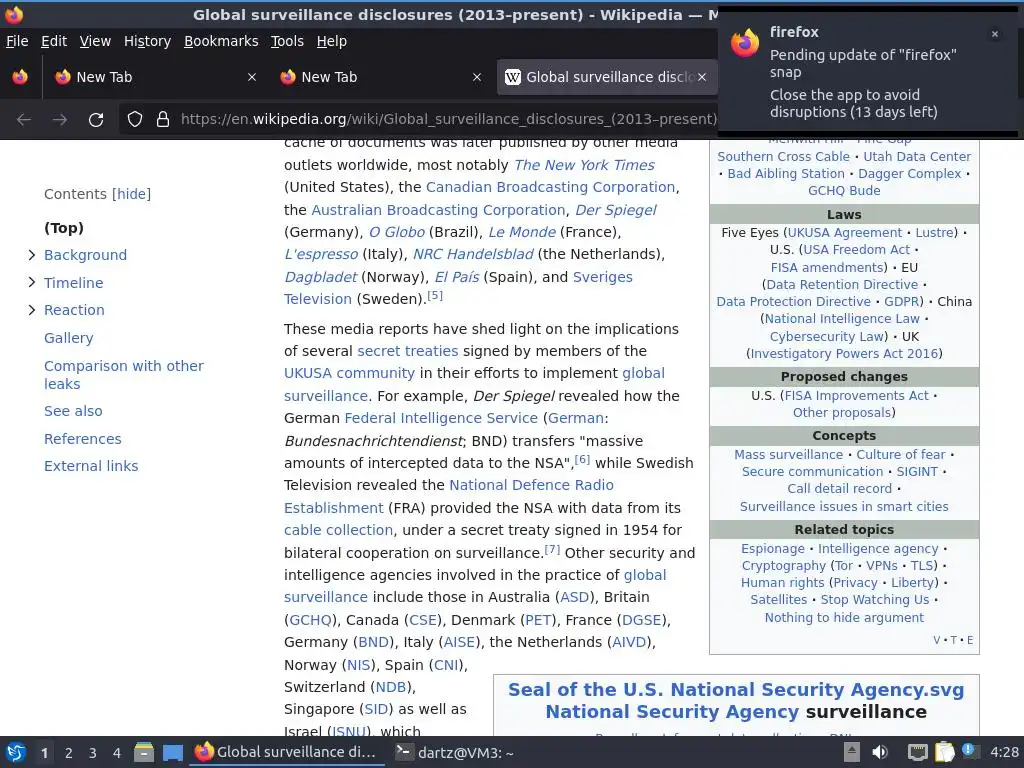Viewport: 1024px width, 768px height.
Task: Expand the Timeline contents section
Action: (31, 282)
